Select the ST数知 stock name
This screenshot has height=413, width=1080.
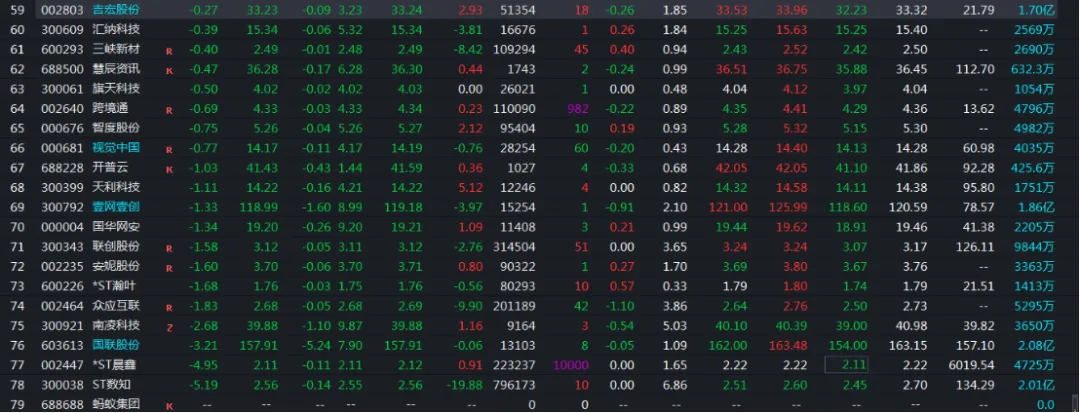[x=112, y=384]
